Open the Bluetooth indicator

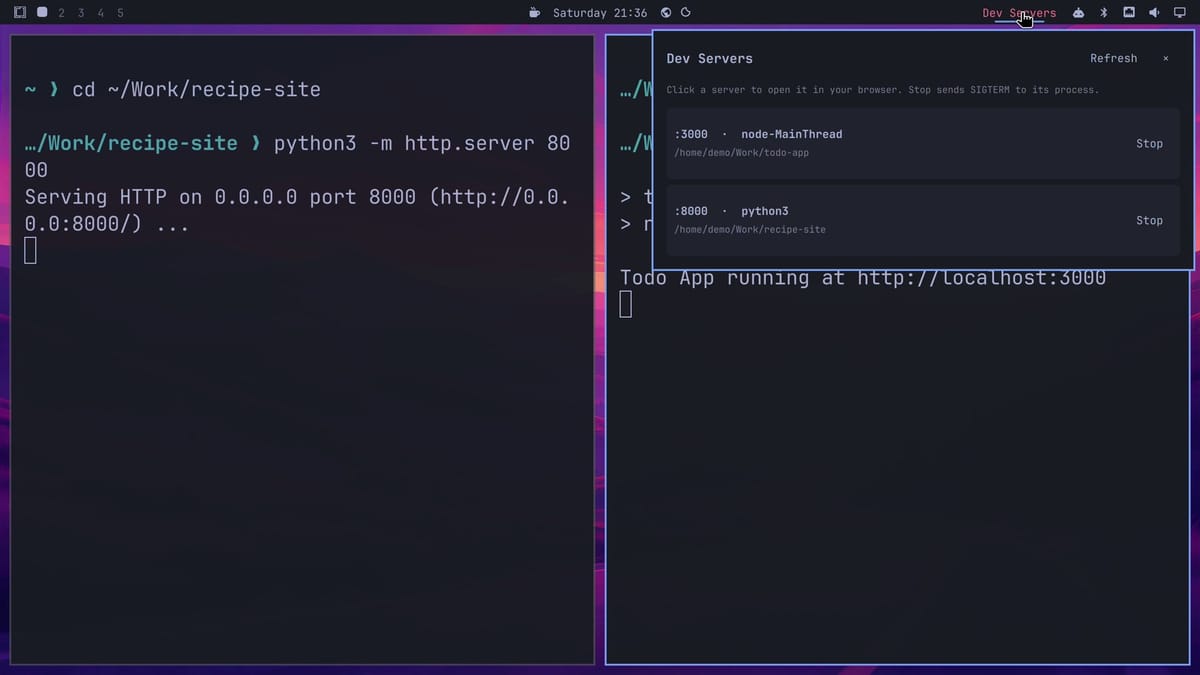1104,13
